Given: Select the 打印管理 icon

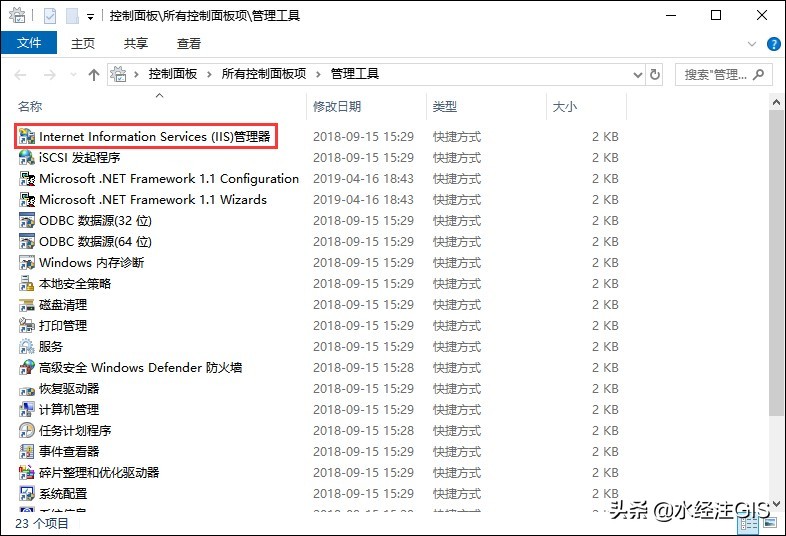Looking at the screenshot, I should (27, 326).
